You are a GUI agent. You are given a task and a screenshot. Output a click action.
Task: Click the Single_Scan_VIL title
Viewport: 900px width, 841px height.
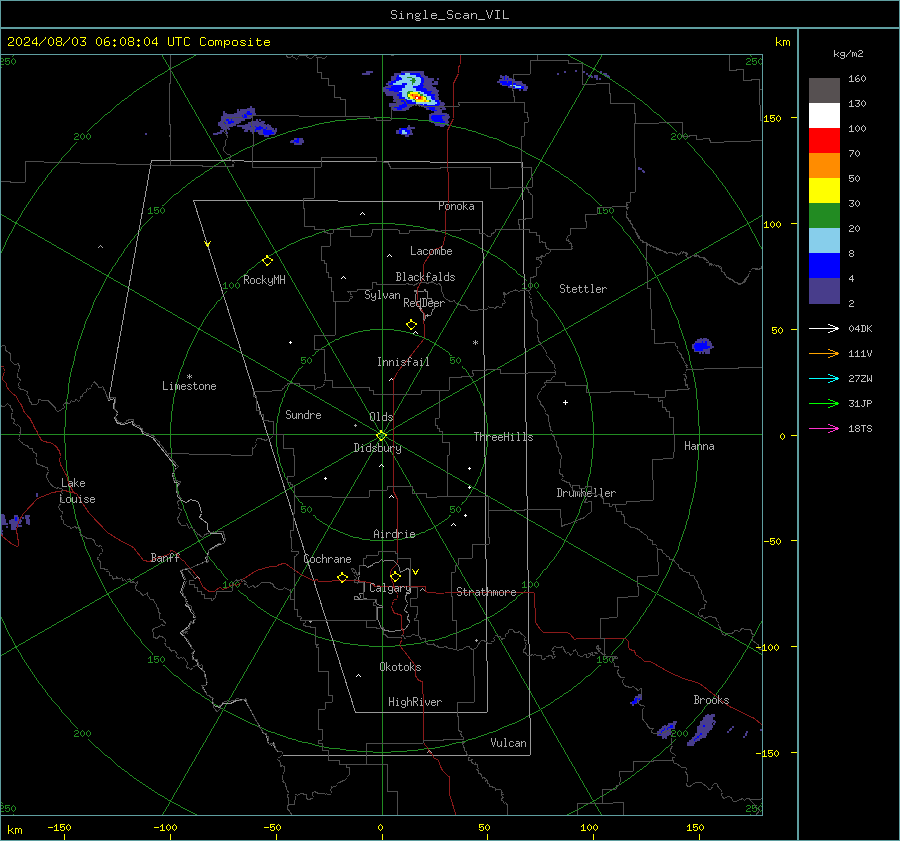pyautogui.click(x=449, y=15)
